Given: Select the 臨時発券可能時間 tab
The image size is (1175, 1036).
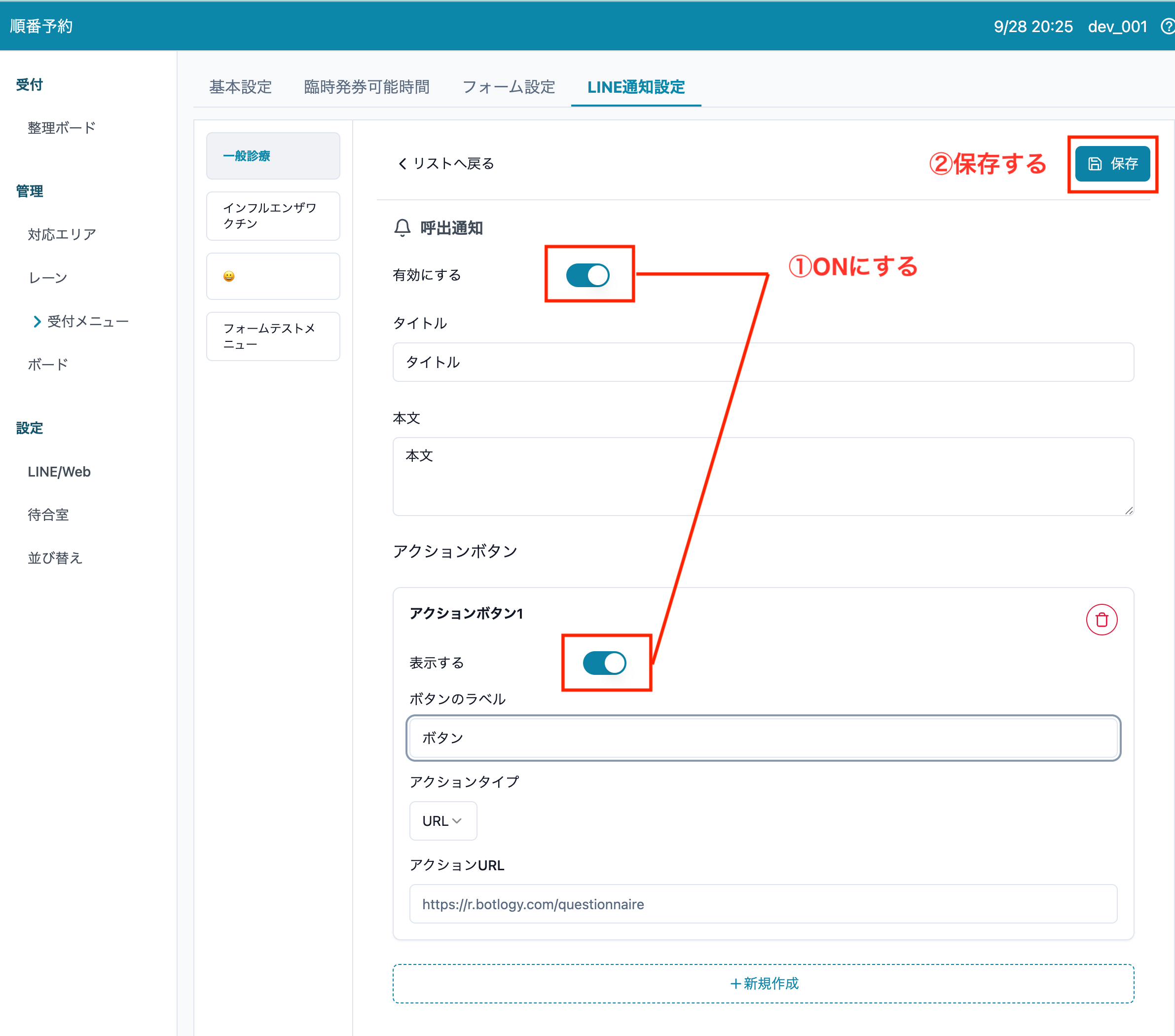Looking at the screenshot, I should coord(367,87).
